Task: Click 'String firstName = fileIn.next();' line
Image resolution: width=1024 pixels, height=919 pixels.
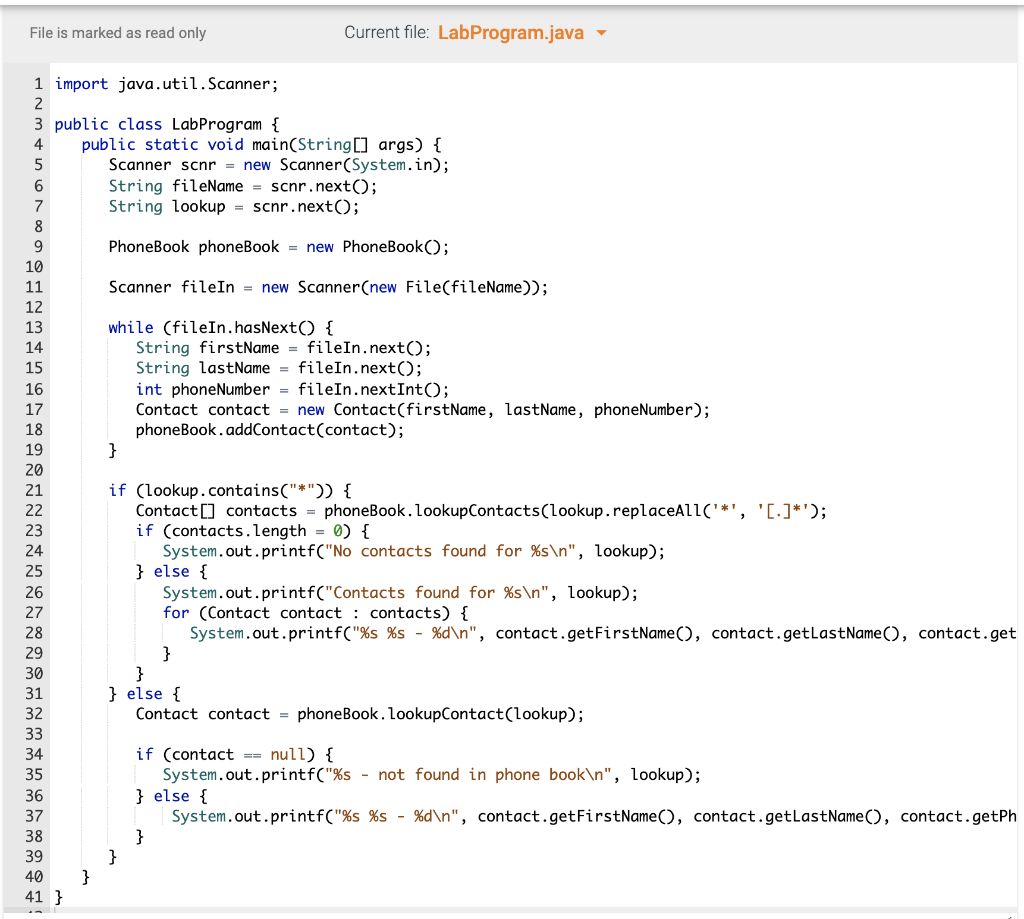Action: tap(283, 348)
